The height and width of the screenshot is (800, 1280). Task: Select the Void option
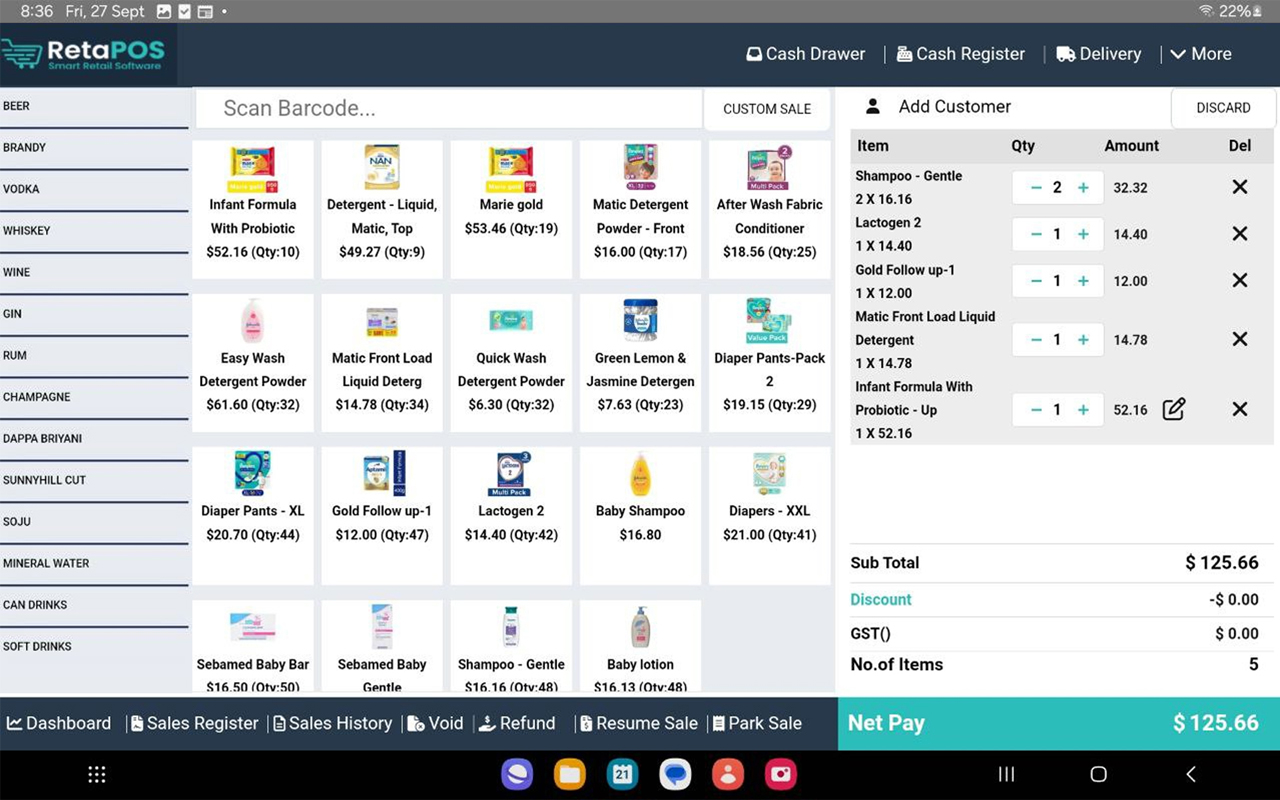(435, 723)
